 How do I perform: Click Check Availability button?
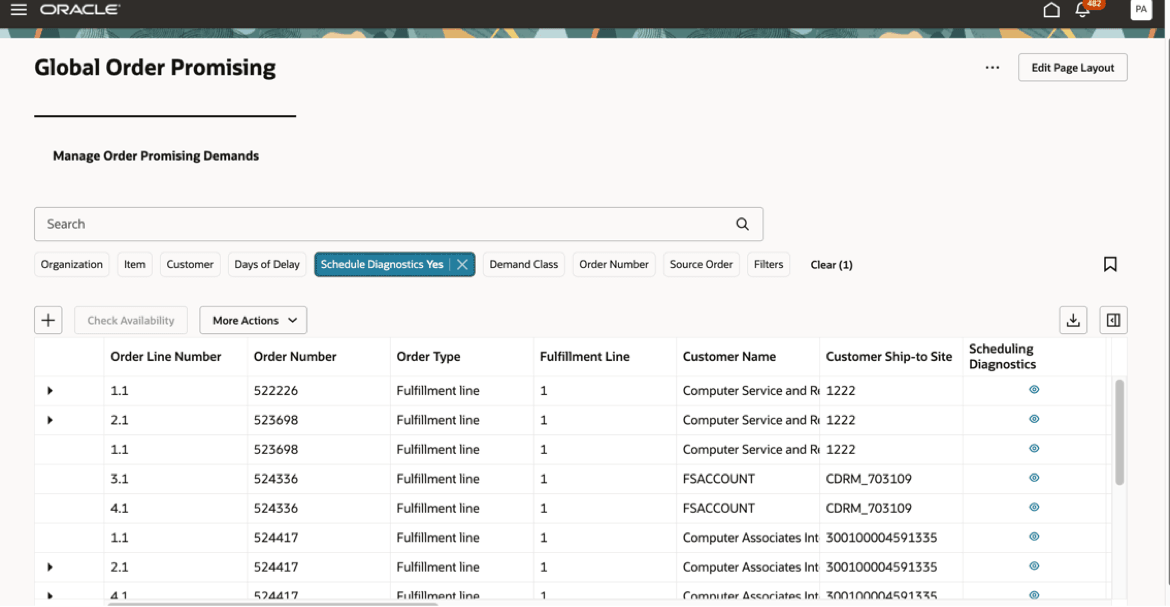pos(131,320)
